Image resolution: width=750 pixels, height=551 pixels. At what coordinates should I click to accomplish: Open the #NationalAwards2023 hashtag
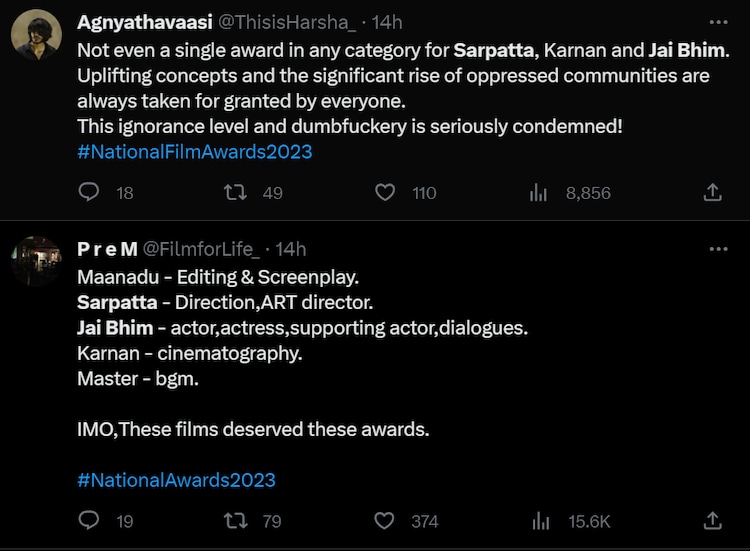[x=176, y=480]
